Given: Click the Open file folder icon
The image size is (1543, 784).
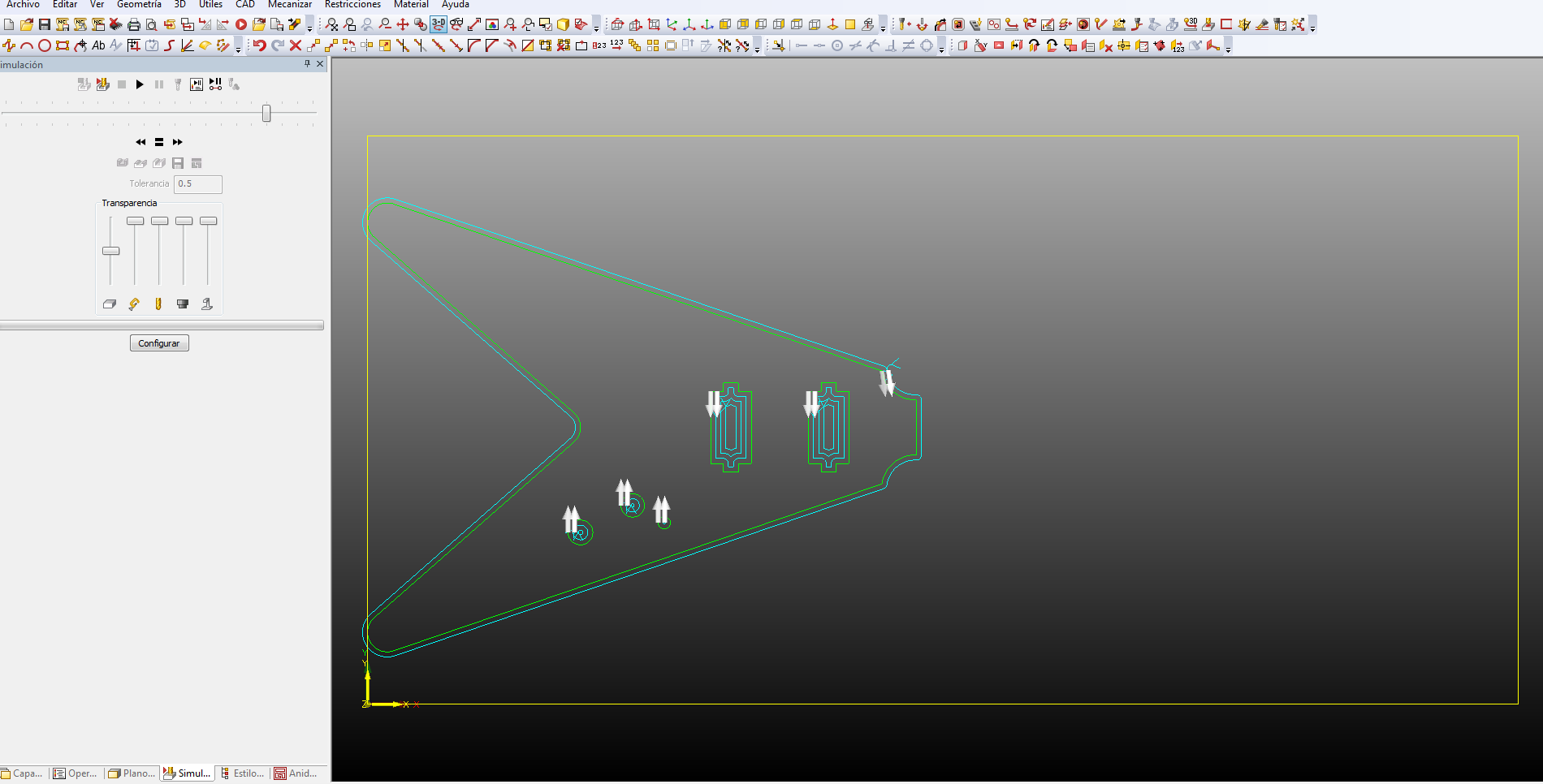Looking at the screenshot, I should coord(27,24).
